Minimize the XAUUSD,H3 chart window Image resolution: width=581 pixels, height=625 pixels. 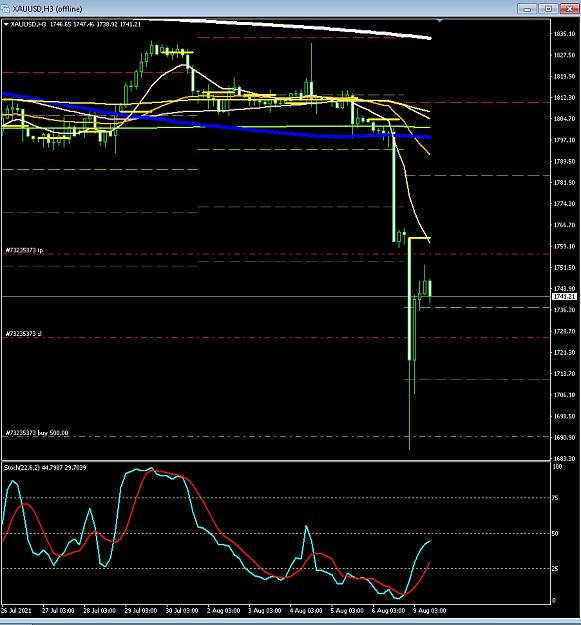click(527, 8)
